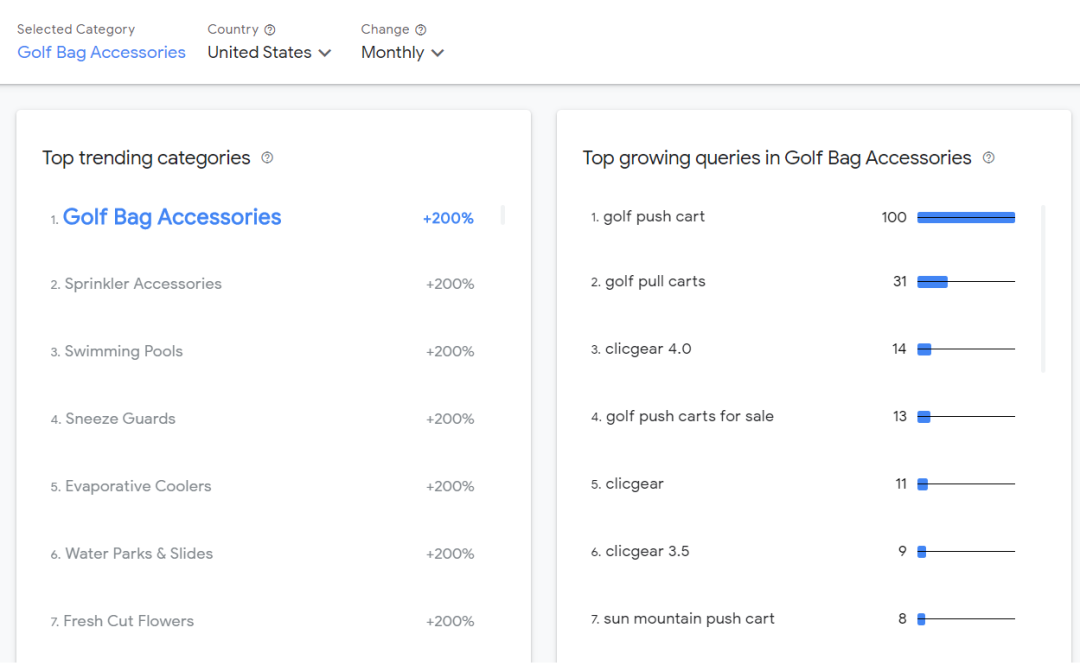Click the growing queries list scrollbar

click(x=1043, y=288)
